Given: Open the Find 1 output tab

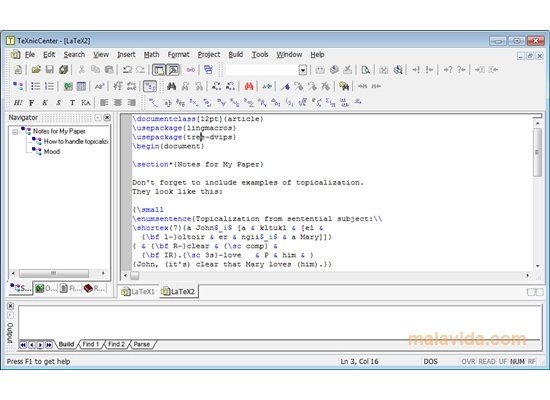Looking at the screenshot, I should click(90, 344).
